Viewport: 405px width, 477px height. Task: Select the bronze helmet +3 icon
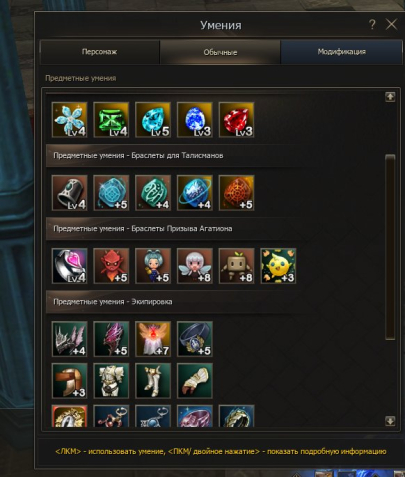point(70,381)
